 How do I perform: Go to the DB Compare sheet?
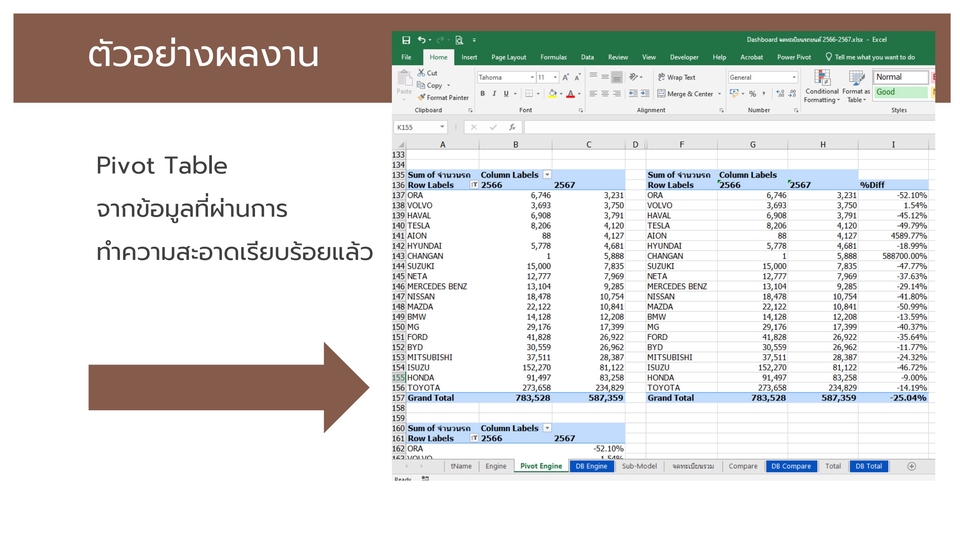(x=790, y=467)
